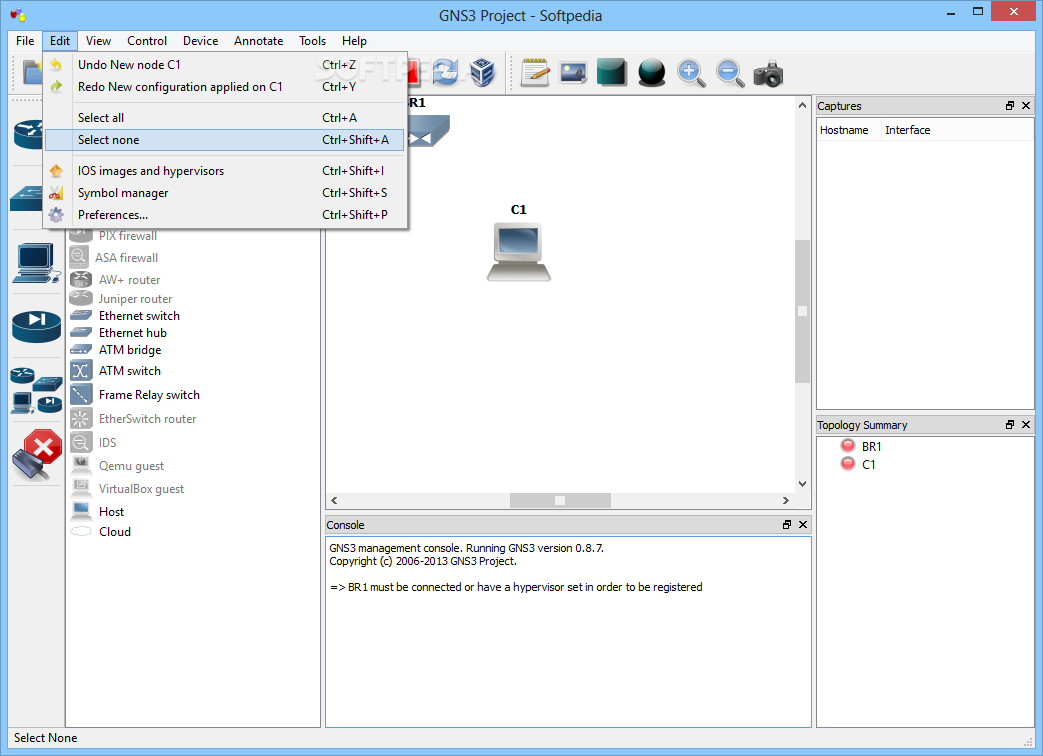
Task: Click the camera screenshot icon
Action: click(x=768, y=73)
